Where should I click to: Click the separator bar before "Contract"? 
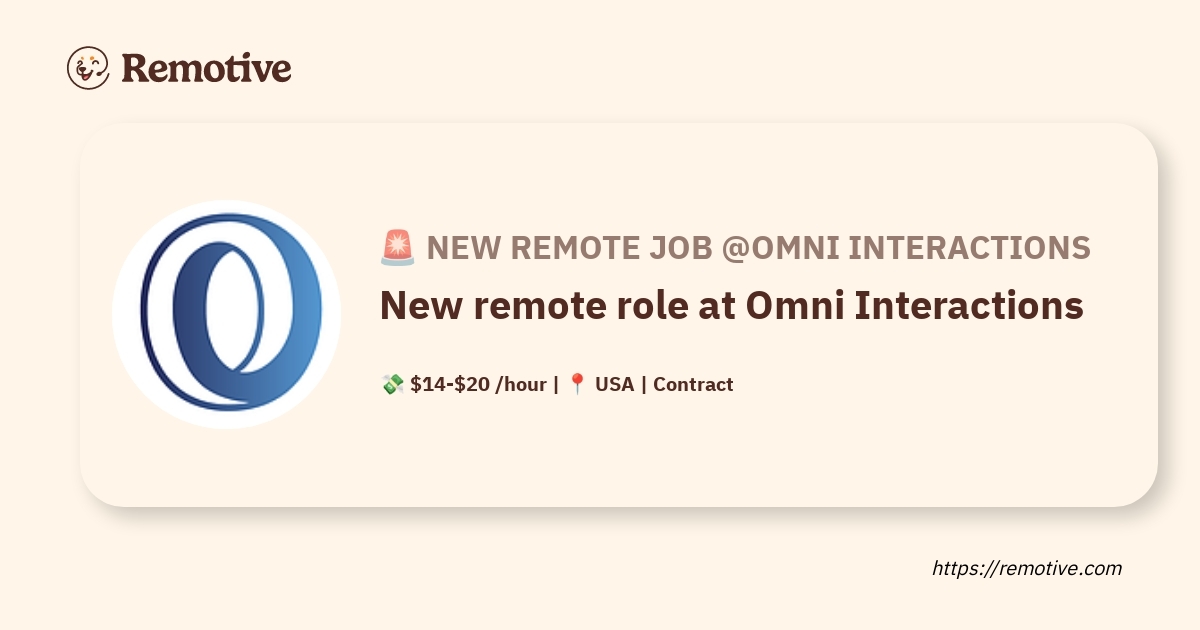coord(644,384)
